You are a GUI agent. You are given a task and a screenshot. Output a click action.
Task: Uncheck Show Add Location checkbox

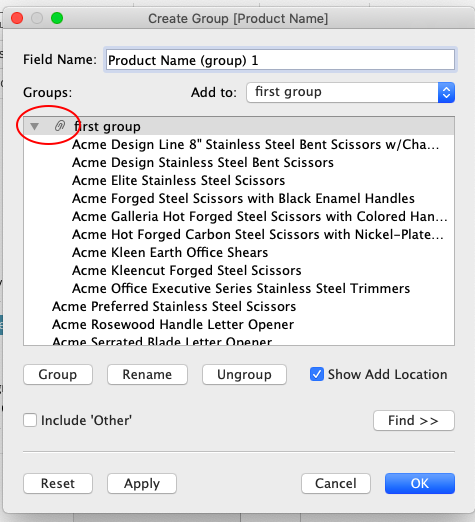317,374
